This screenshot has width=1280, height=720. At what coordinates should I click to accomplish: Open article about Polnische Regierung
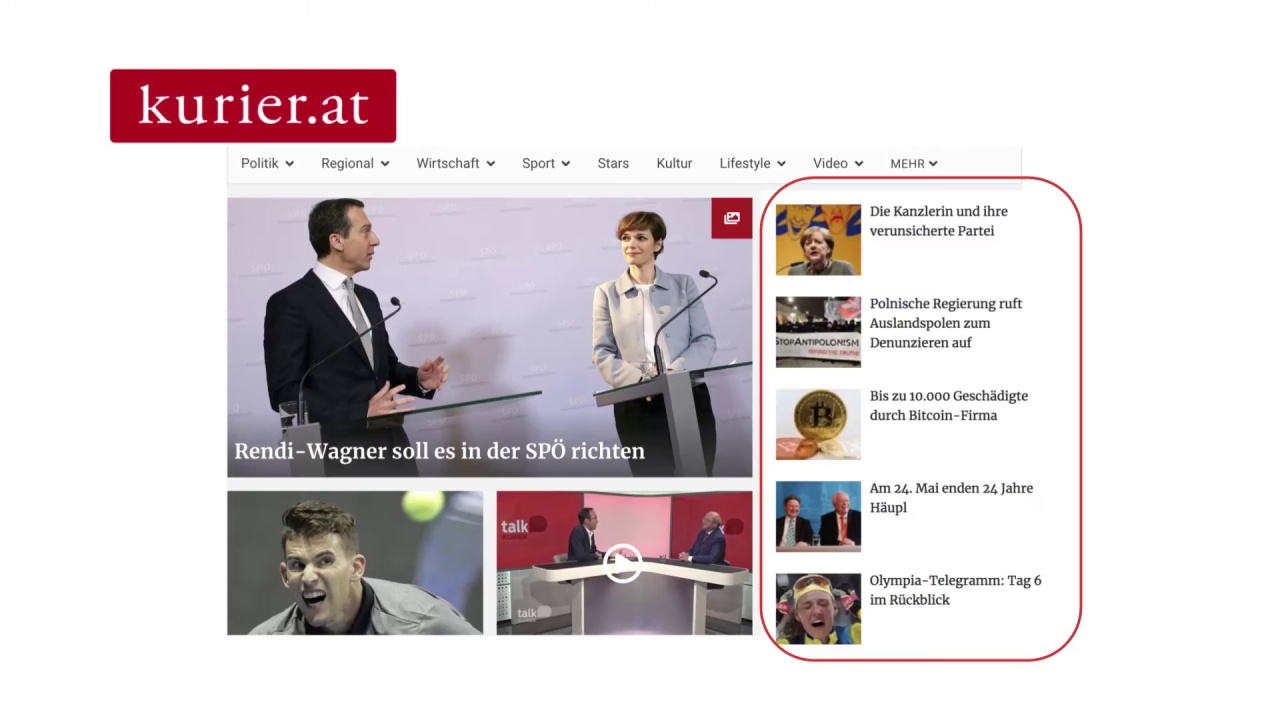tap(945, 323)
